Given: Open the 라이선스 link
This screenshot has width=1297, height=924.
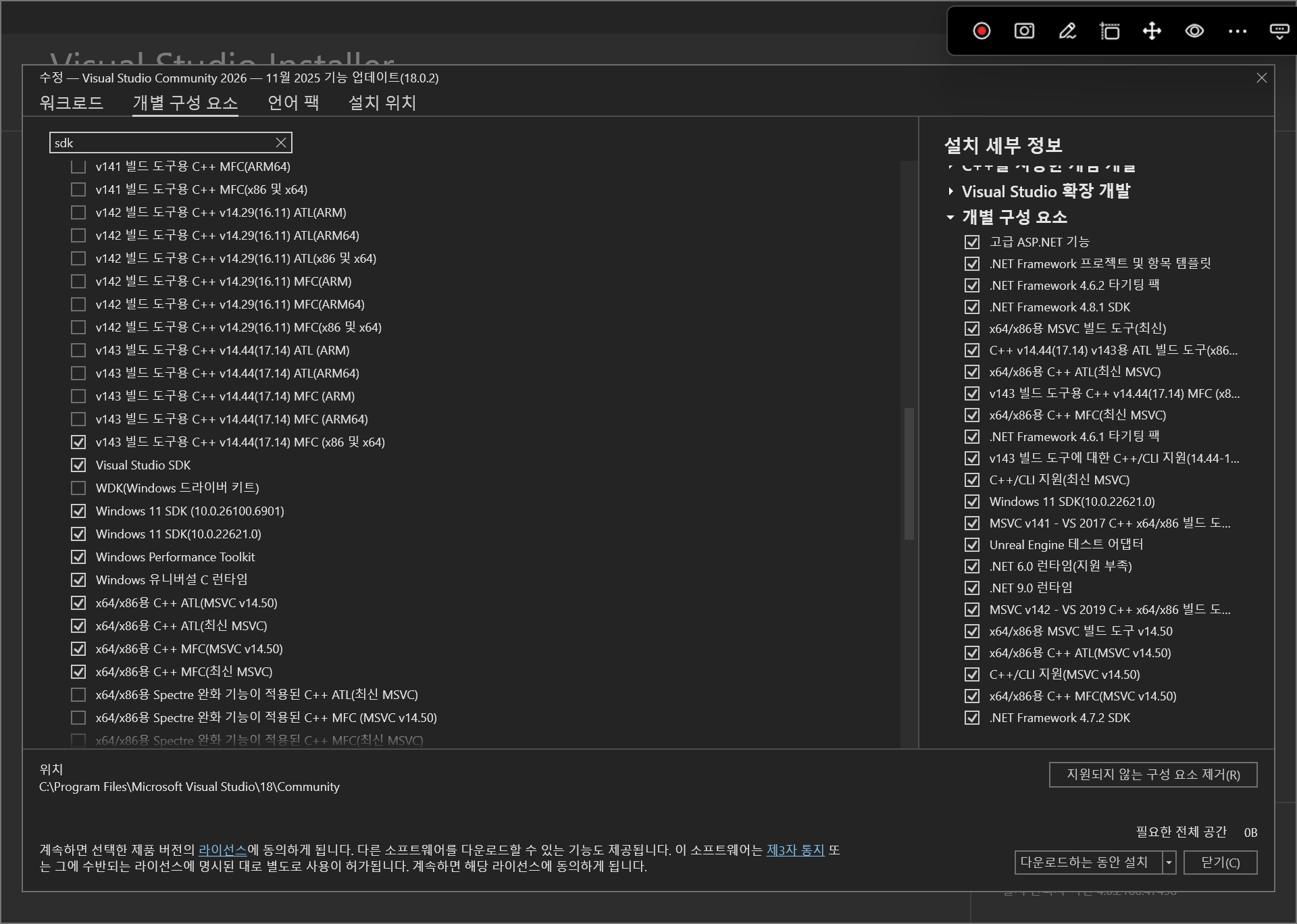Looking at the screenshot, I should point(222,851).
